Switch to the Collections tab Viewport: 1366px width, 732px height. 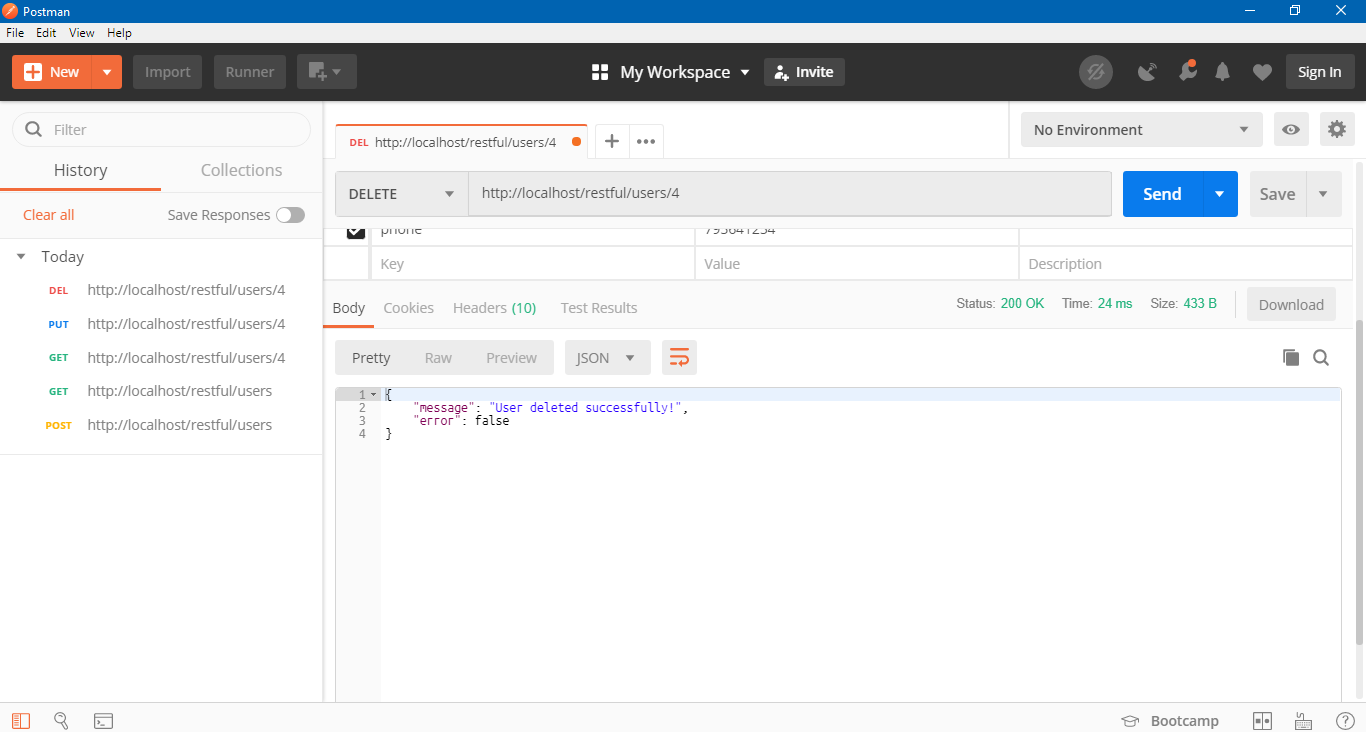(240, 170)
